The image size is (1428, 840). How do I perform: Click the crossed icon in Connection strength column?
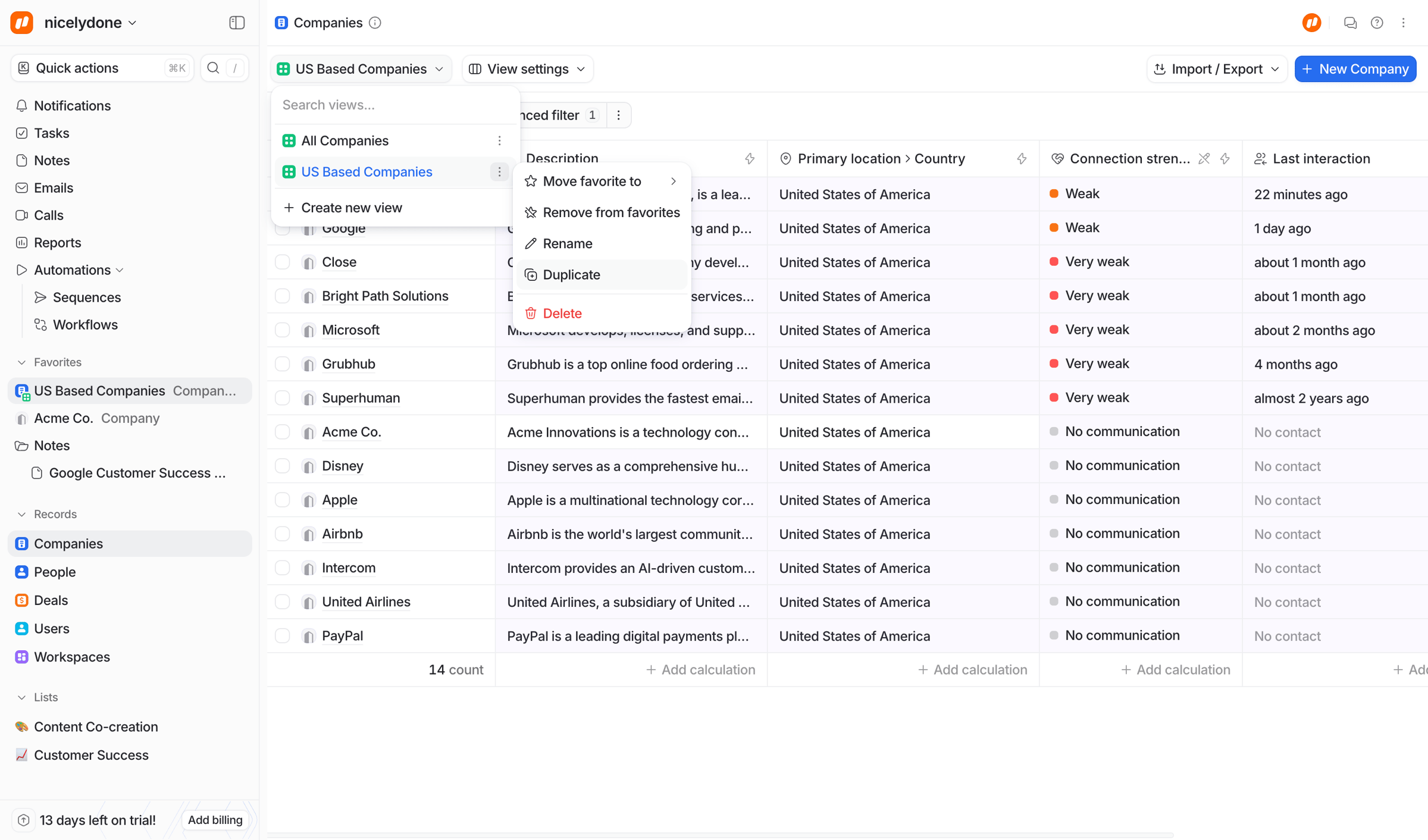(1204, 159)
